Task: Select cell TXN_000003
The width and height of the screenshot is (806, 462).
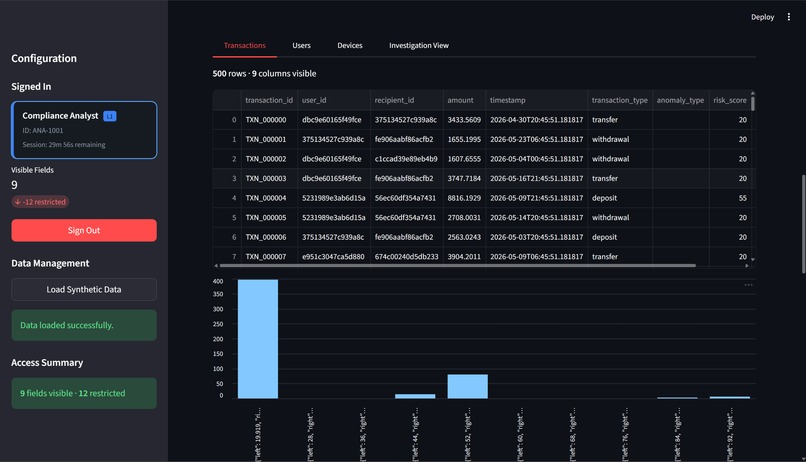Action: [269, 178]
